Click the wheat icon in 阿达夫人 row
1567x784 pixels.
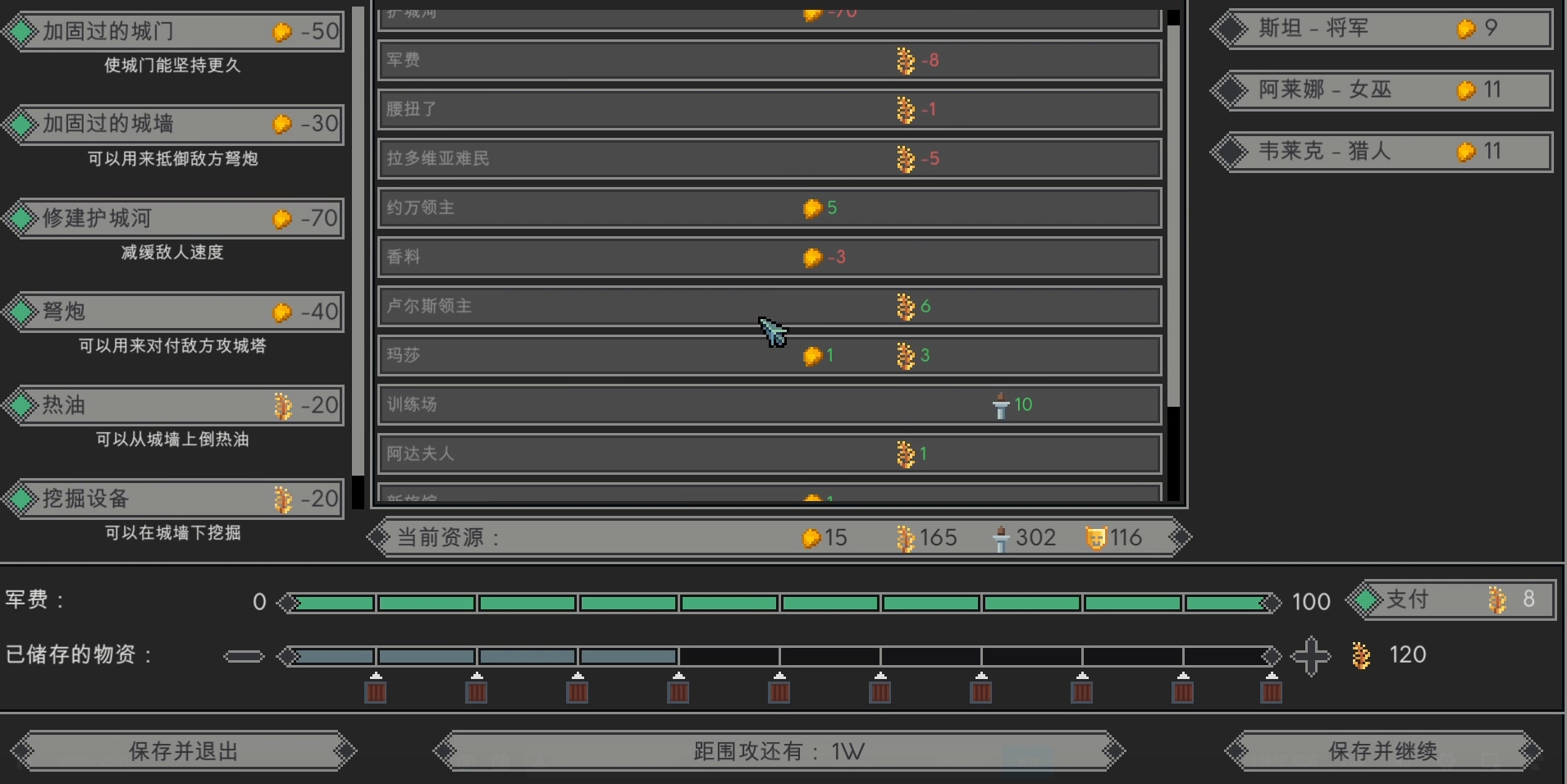[906, 454]
